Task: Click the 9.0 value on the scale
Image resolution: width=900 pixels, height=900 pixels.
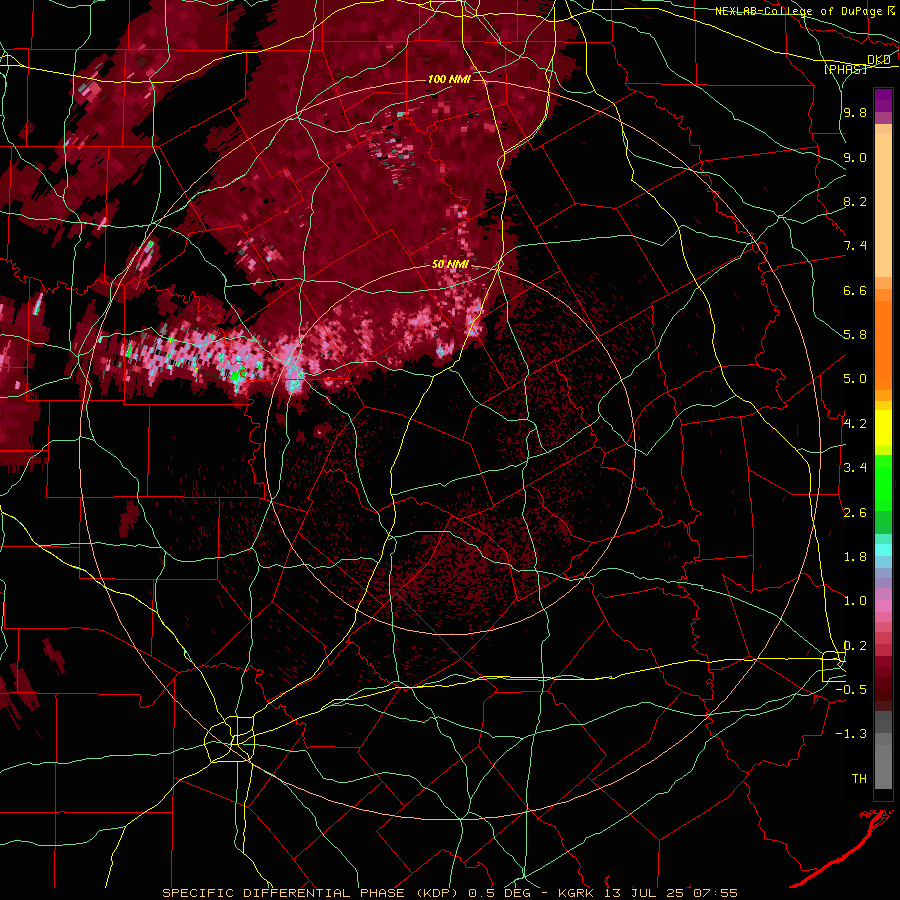Action: click(x=855, y=157)
